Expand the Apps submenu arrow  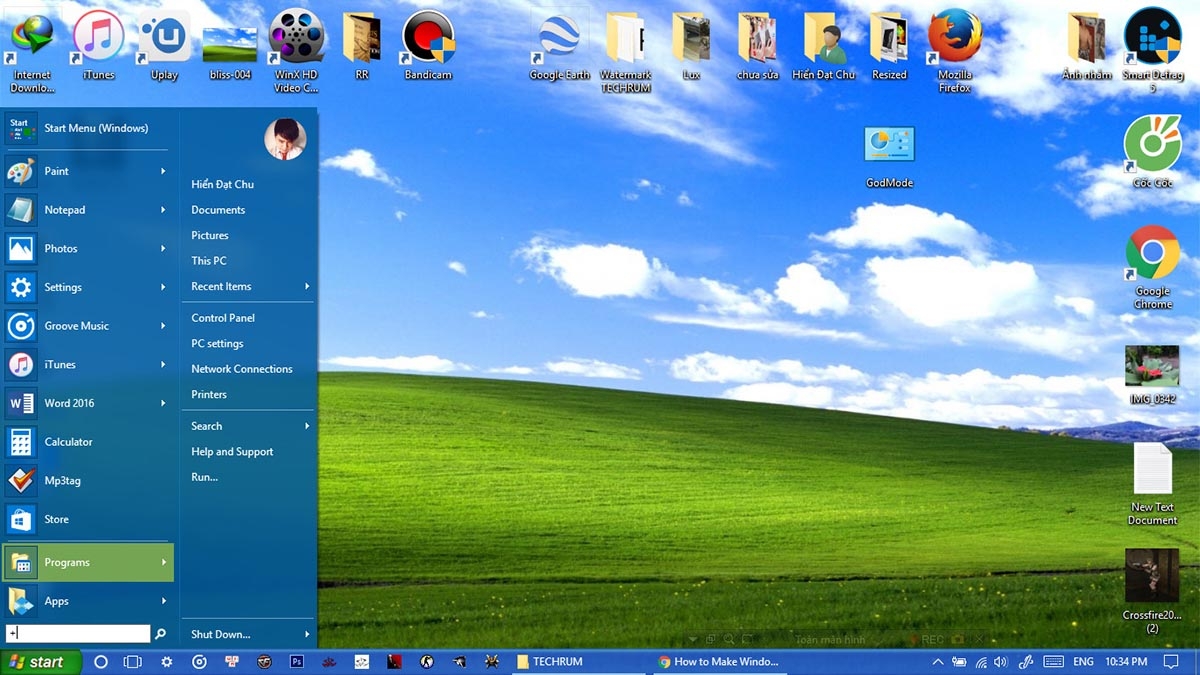163,601
